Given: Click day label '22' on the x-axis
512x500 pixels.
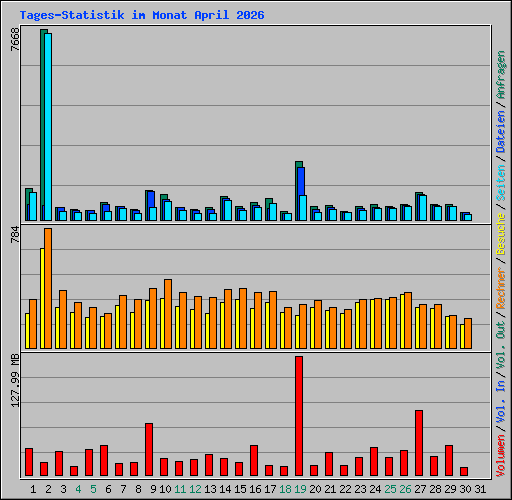Looking at the screenshot, I should point(345,489).
